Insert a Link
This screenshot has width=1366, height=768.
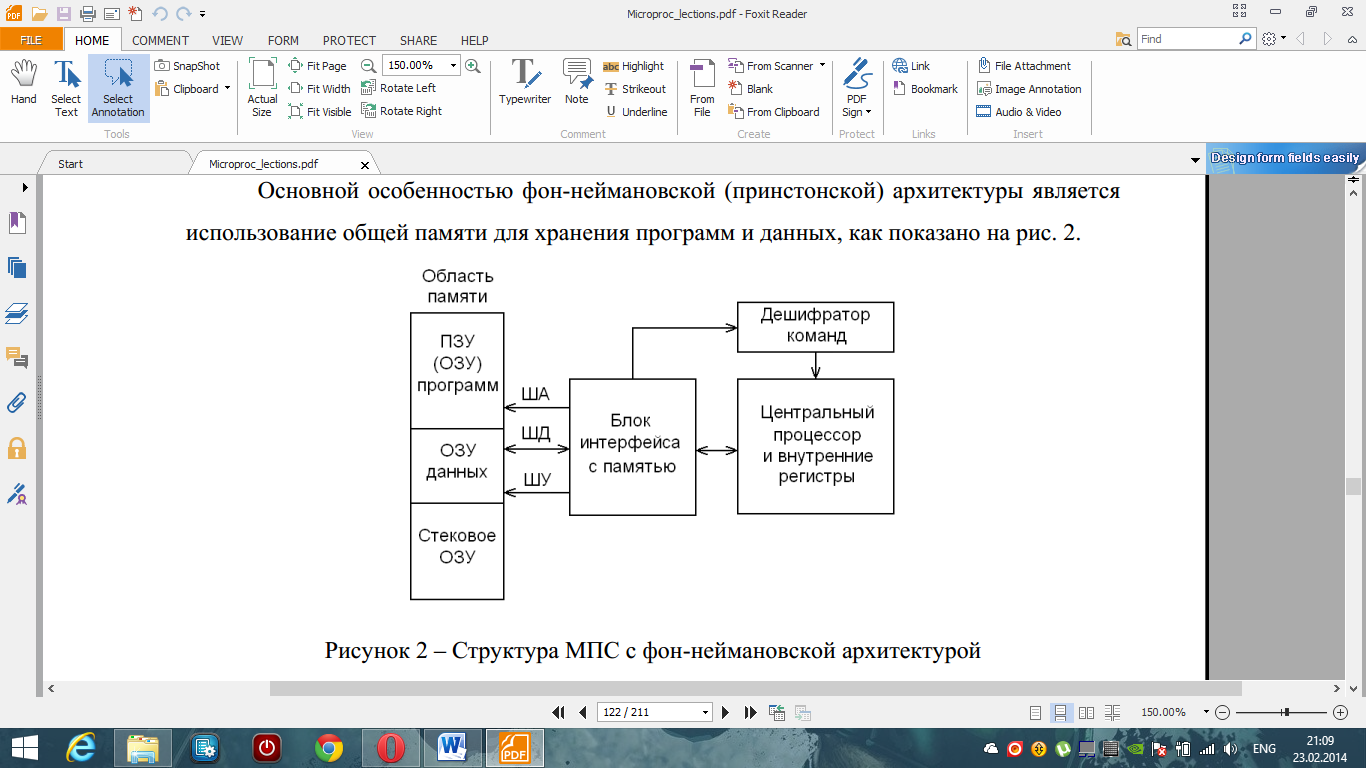click(x=911, y=66)
